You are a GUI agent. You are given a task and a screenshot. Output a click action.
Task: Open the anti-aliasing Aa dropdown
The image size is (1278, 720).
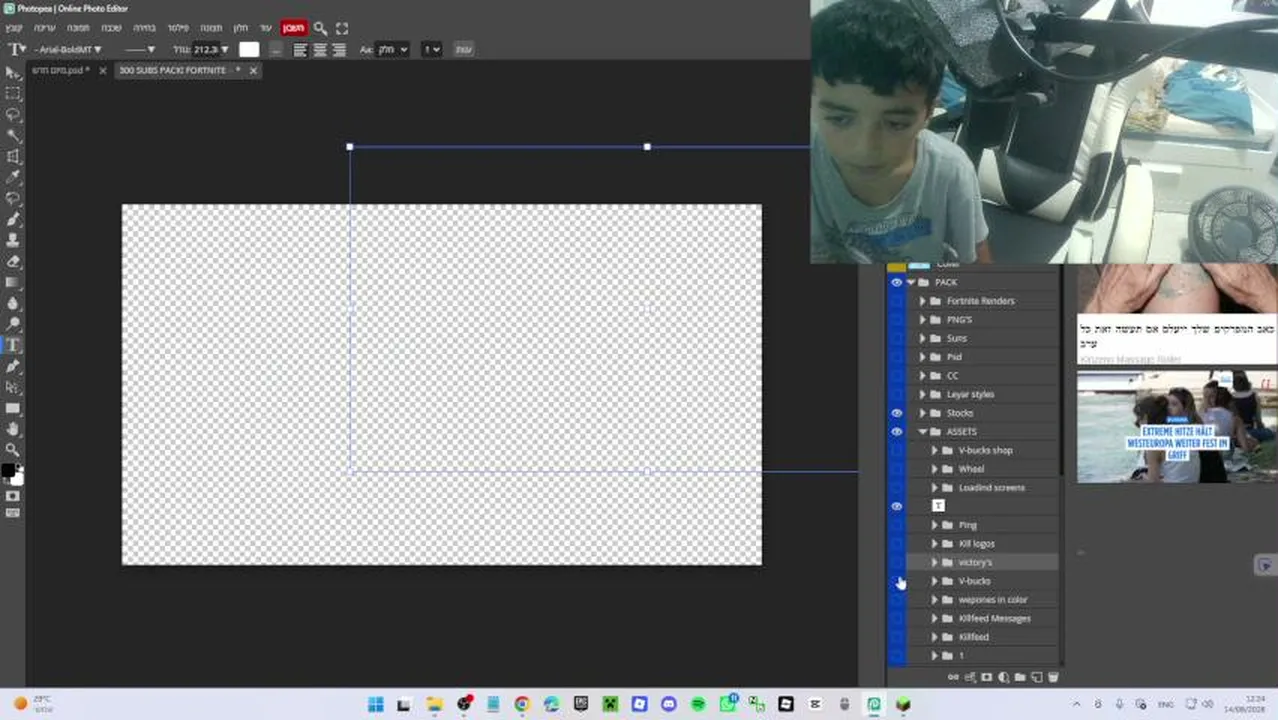392,49
